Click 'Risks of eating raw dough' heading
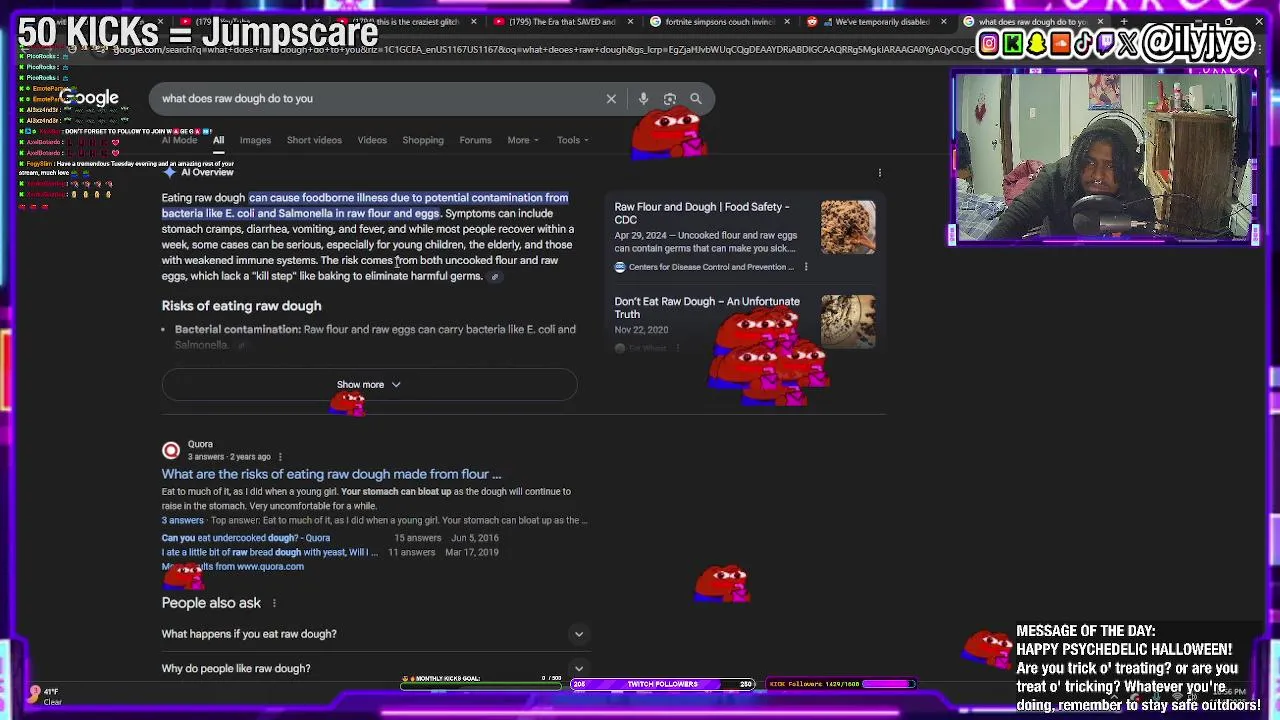The width and height of the screenshot is (1280, 720). pyautogui.click(x=242, y=306)
